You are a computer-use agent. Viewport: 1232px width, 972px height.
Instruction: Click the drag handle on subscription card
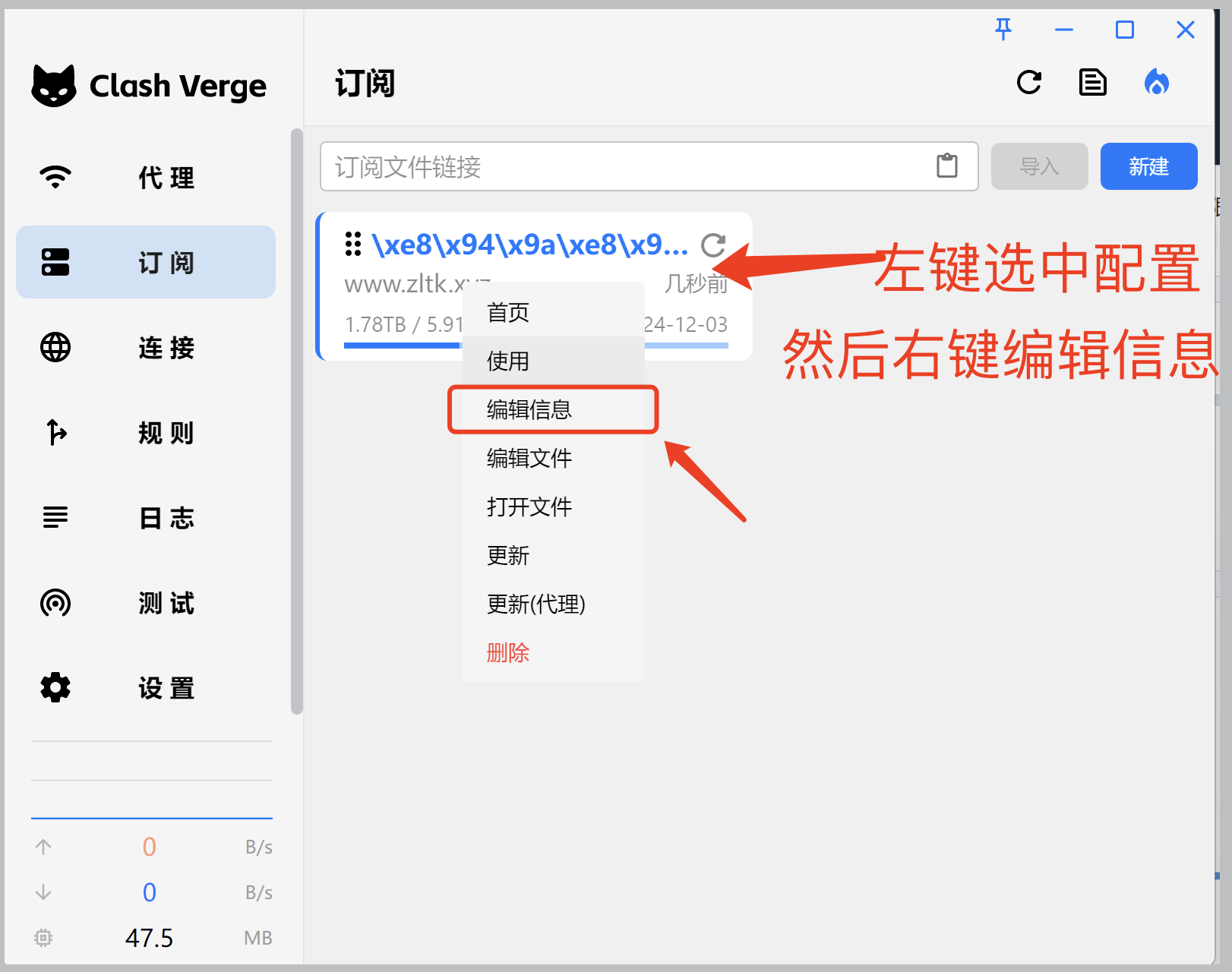click(x=353, y=244)
